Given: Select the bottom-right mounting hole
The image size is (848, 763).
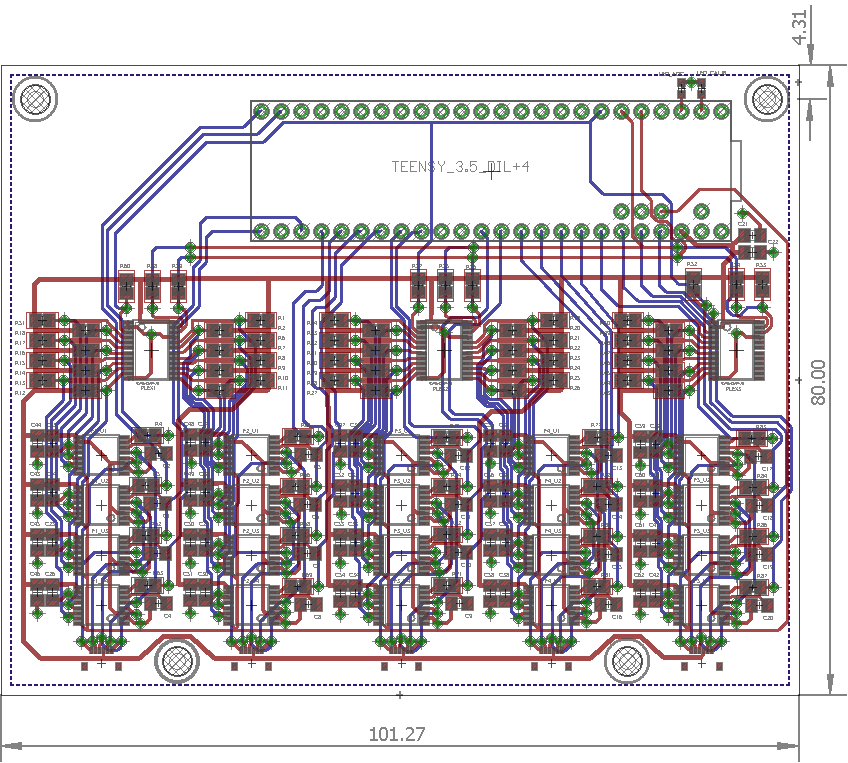Looking at the screenshot, I should [x=628, y=660].
